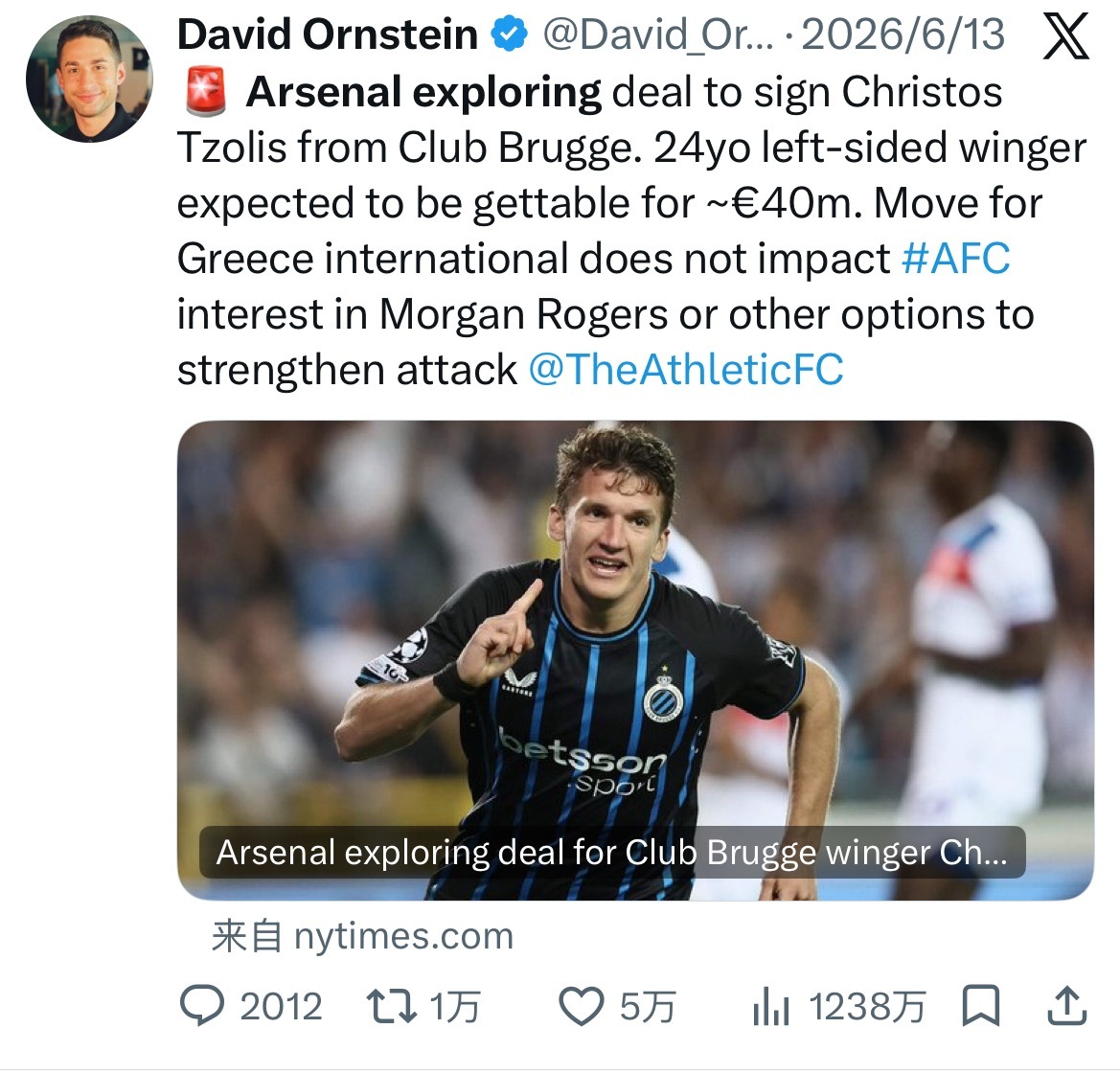
Task: Click the 2012 replies count
Action: (x=281, y=1007)
